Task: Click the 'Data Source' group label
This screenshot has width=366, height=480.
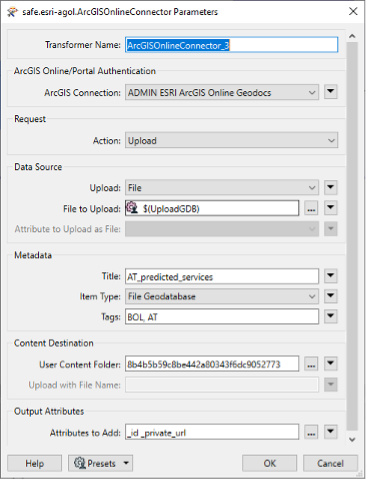Action: pyautogui.click(x=38, y=167)
